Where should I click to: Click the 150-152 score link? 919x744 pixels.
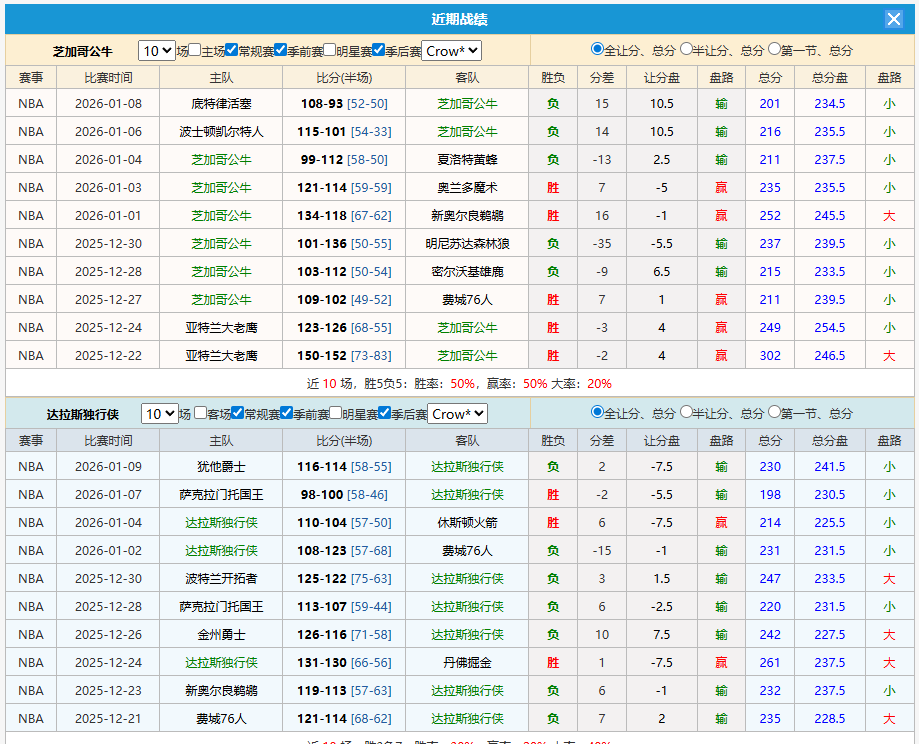coord(320,356)
